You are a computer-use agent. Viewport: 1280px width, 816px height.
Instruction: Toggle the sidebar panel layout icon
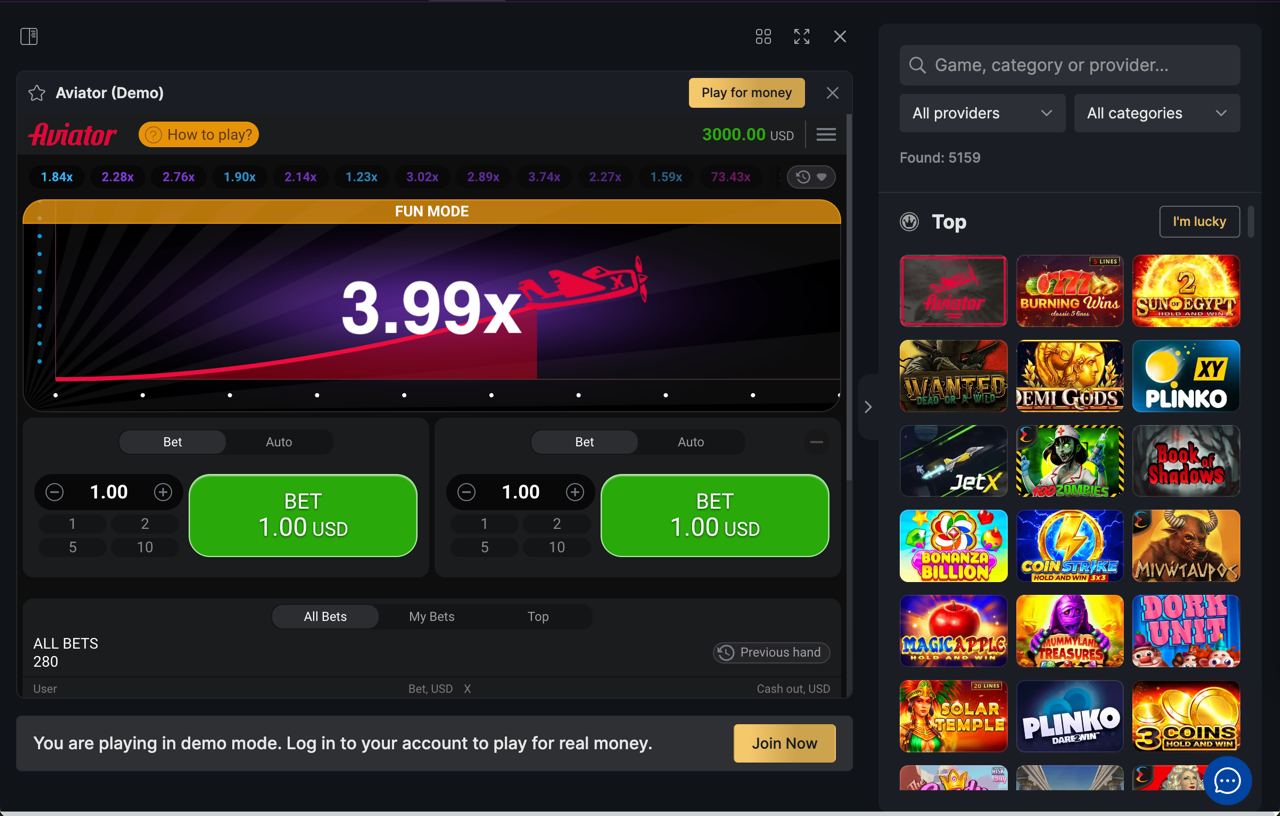[x=29, y=36]
